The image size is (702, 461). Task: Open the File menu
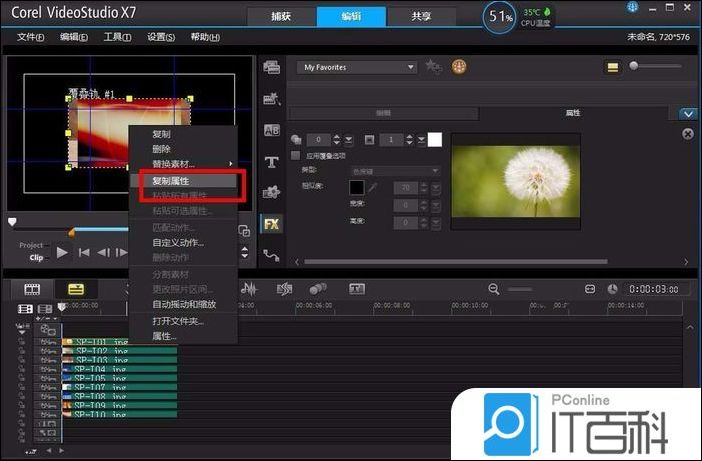click(30, 37)
